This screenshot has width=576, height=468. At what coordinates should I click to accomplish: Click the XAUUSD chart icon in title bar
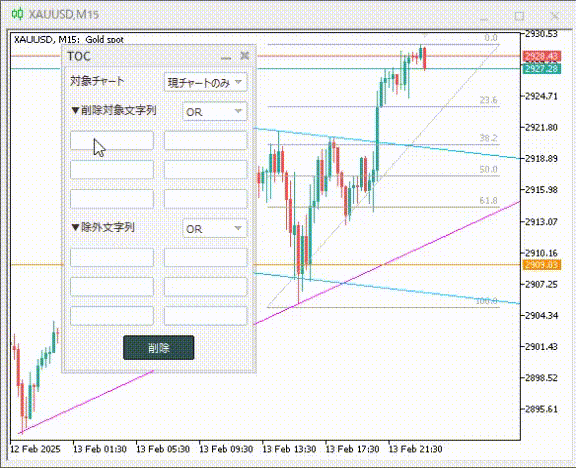(x=17, y=14)
